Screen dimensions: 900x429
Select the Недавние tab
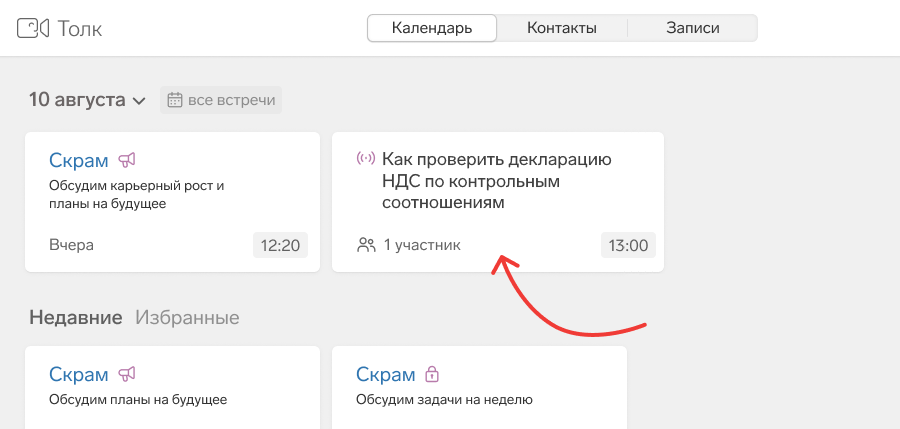[x=76, y=318]
